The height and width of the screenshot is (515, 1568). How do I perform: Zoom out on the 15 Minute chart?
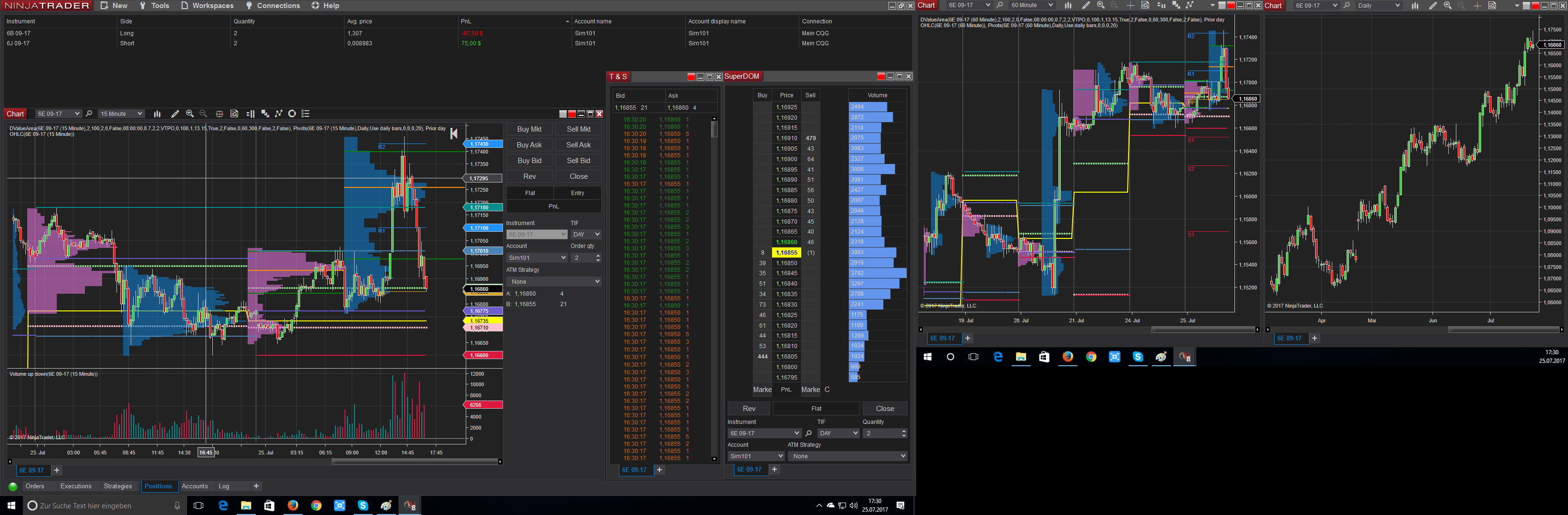click(x=203, y=113)
